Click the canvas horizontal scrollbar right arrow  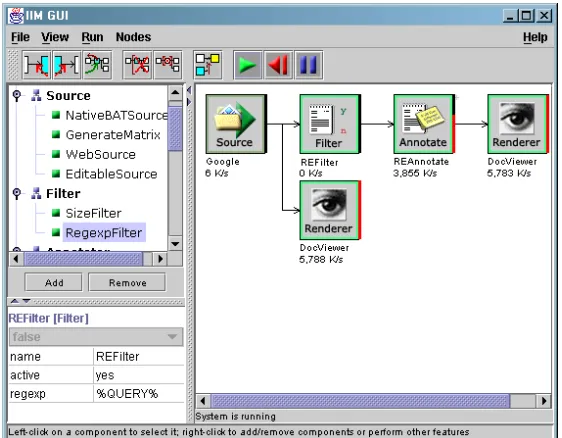544,401
